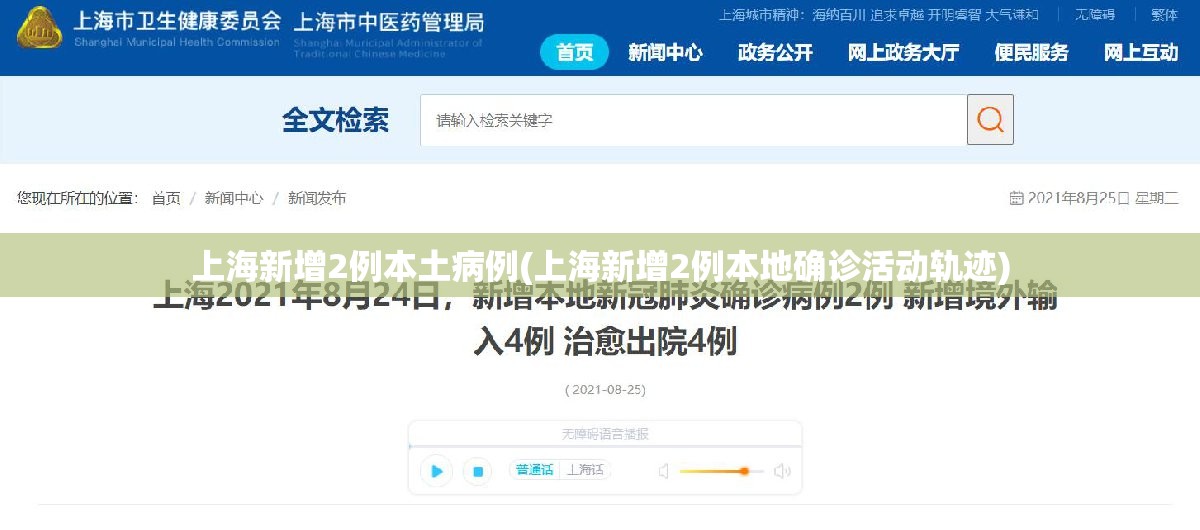Click the loud-volume speaker icon
This screenshot has width=1200, height=530.
click(783, 471)
